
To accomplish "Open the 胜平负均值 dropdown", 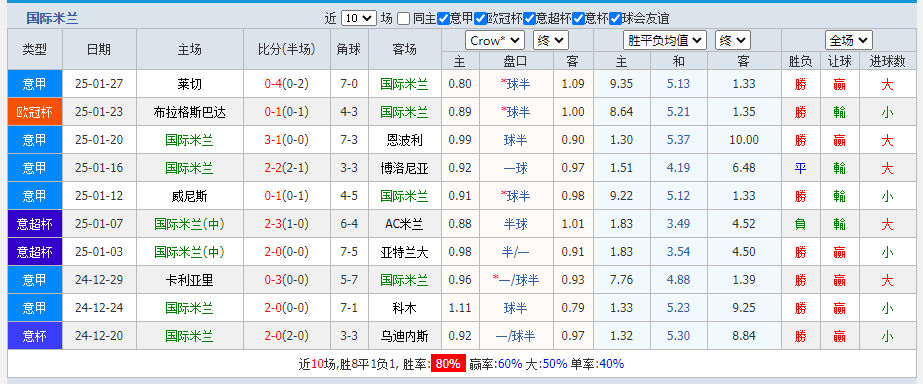I will tap(664, 40).
